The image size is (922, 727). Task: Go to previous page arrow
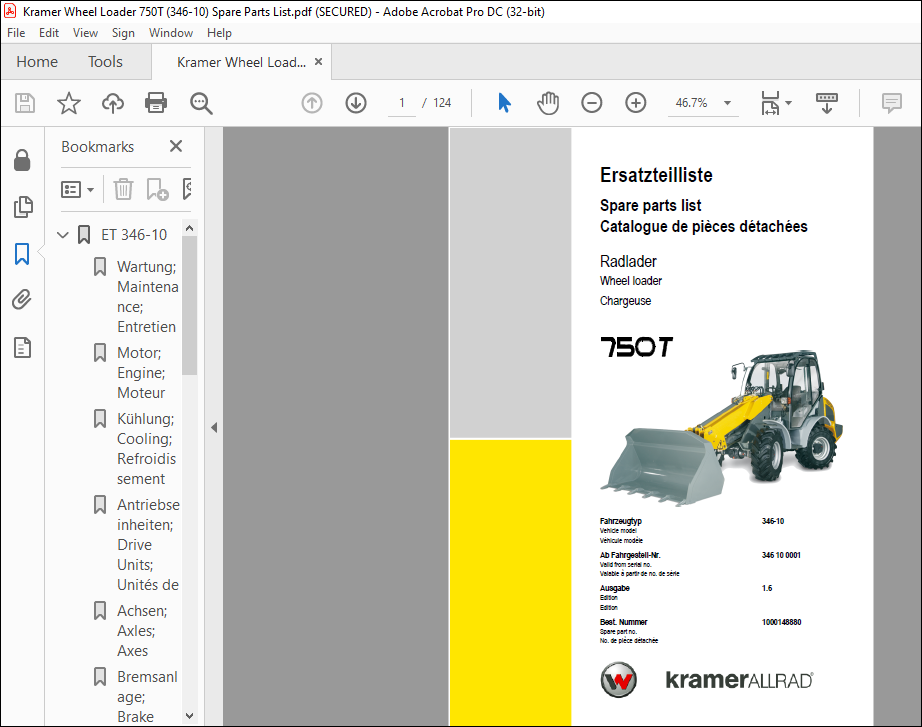click(x=312, y=103)
